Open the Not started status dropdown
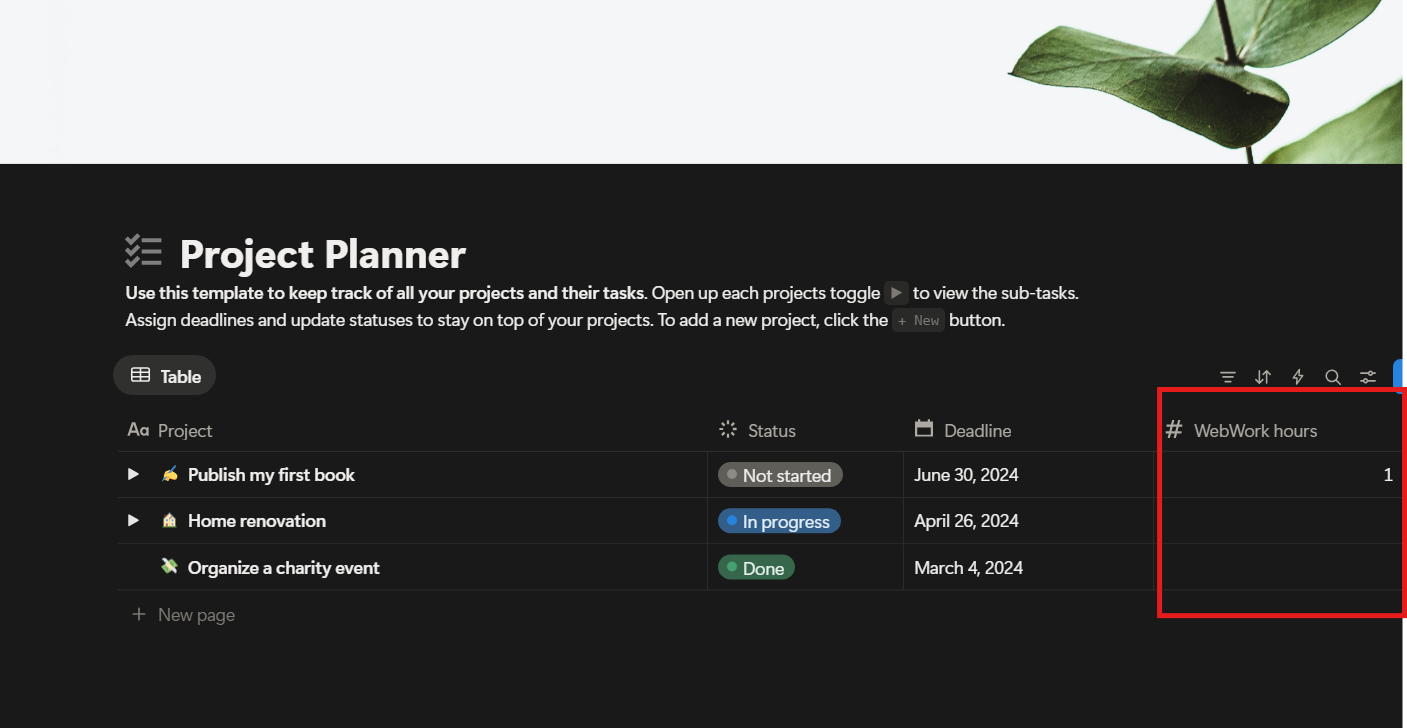This screenshot has height=728, width=1407. click(780, 475)
